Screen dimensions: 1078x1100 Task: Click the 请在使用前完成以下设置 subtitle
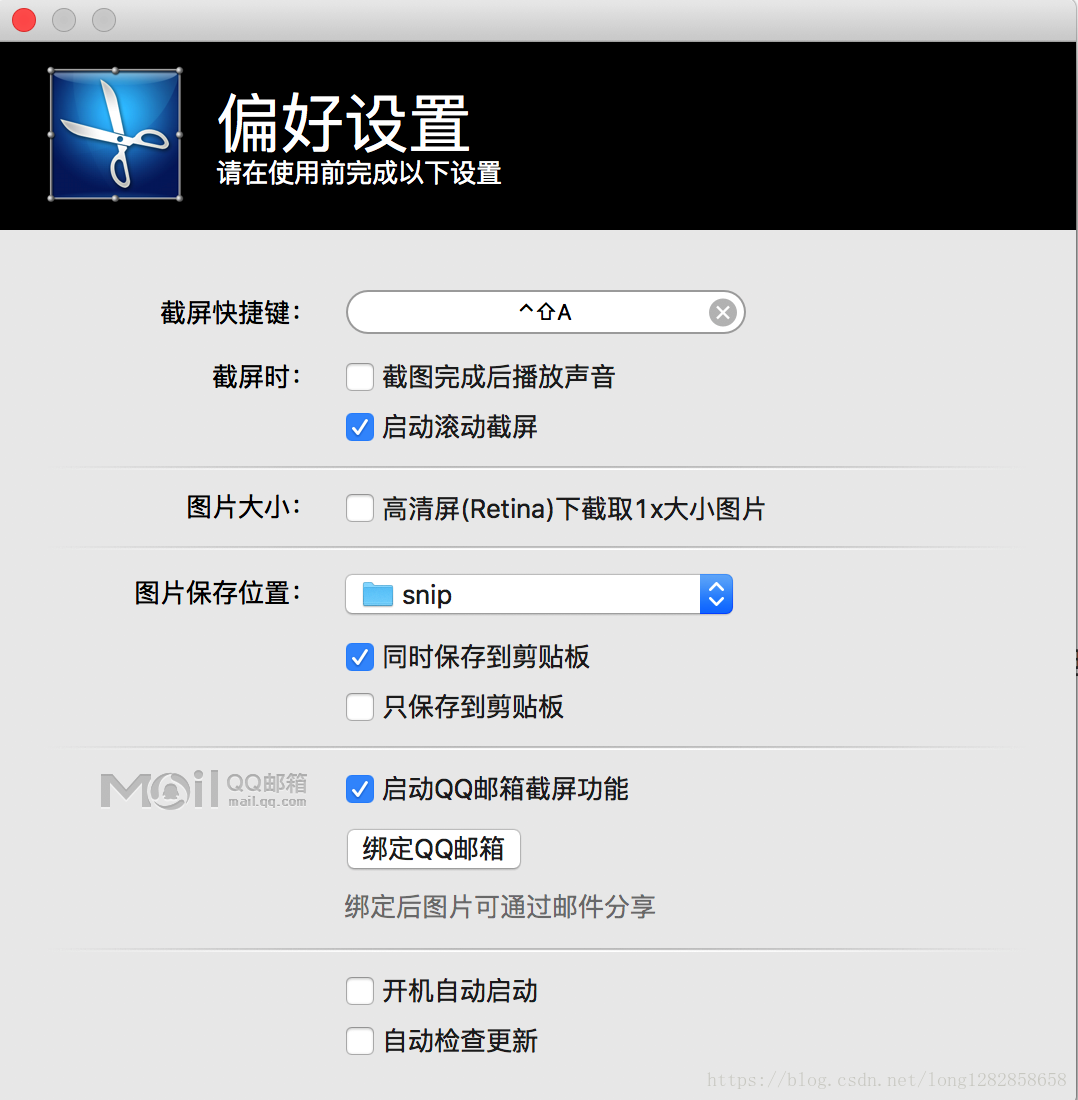pos(359,173)
